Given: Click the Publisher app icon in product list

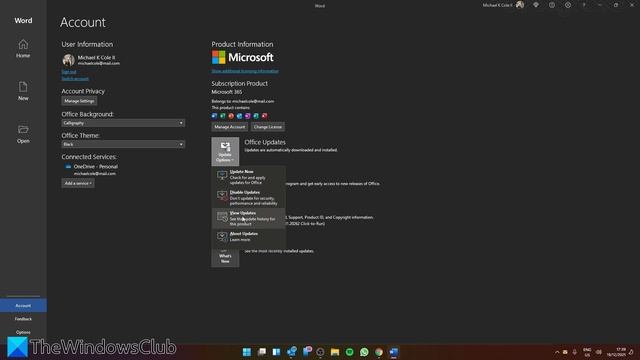Looking at the screenshot, I should tap(256, 116).
